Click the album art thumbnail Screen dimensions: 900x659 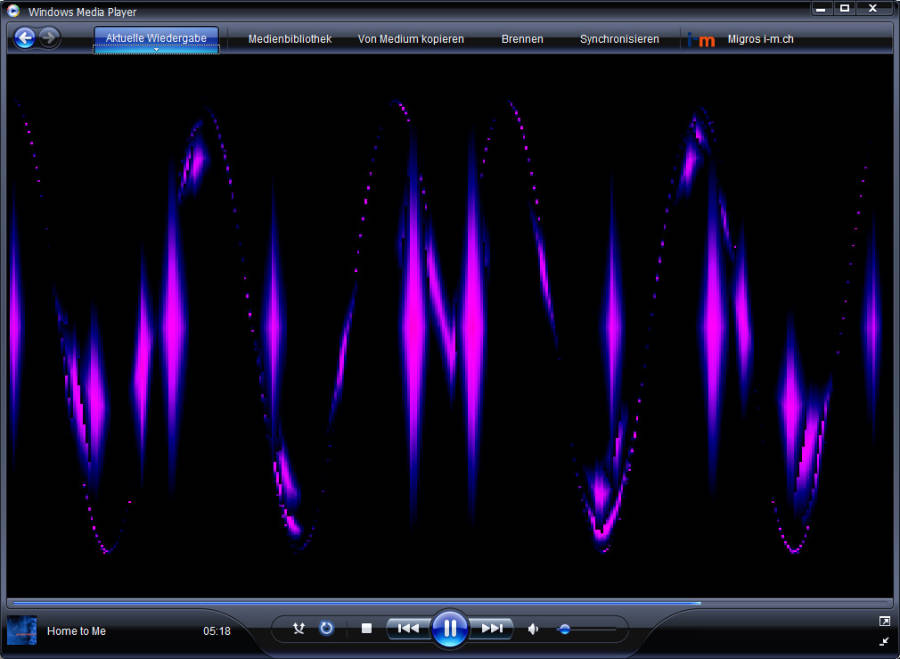tap(22, 630)
